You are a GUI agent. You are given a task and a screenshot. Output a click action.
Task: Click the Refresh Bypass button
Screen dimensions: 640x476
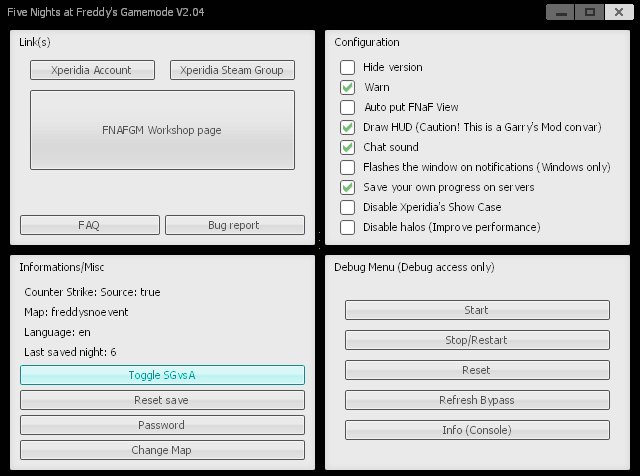click(478, 400)
